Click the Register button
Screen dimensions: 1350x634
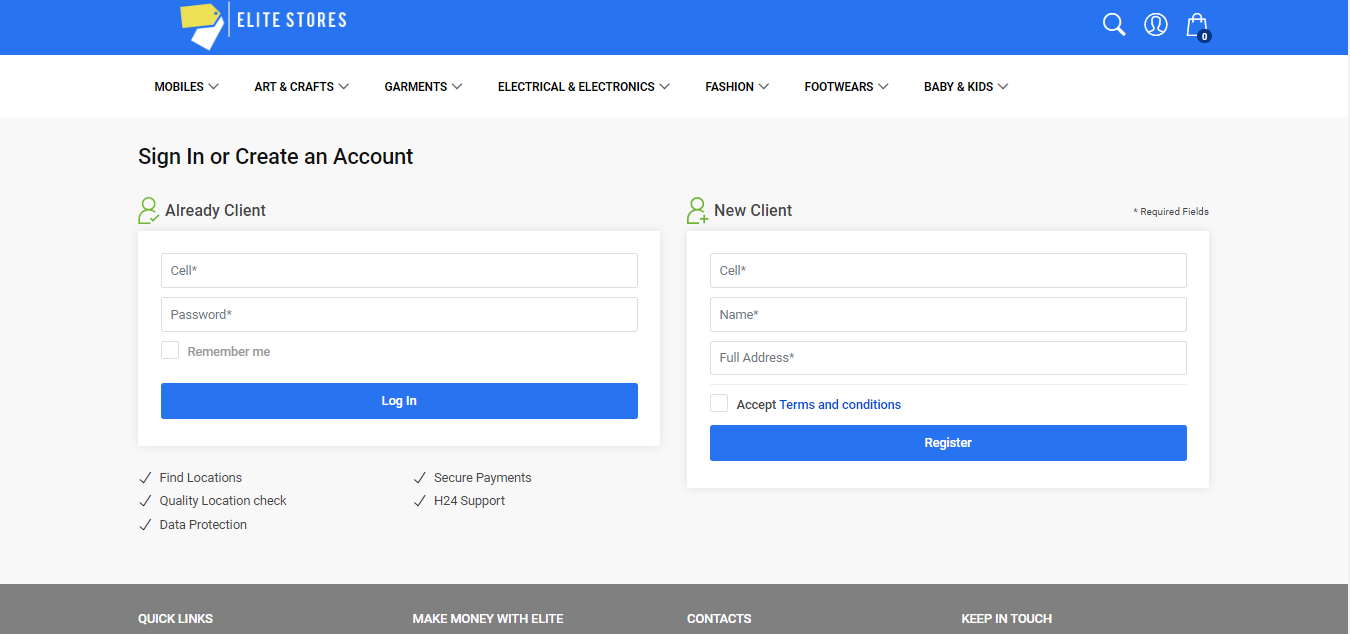(947, 443)
